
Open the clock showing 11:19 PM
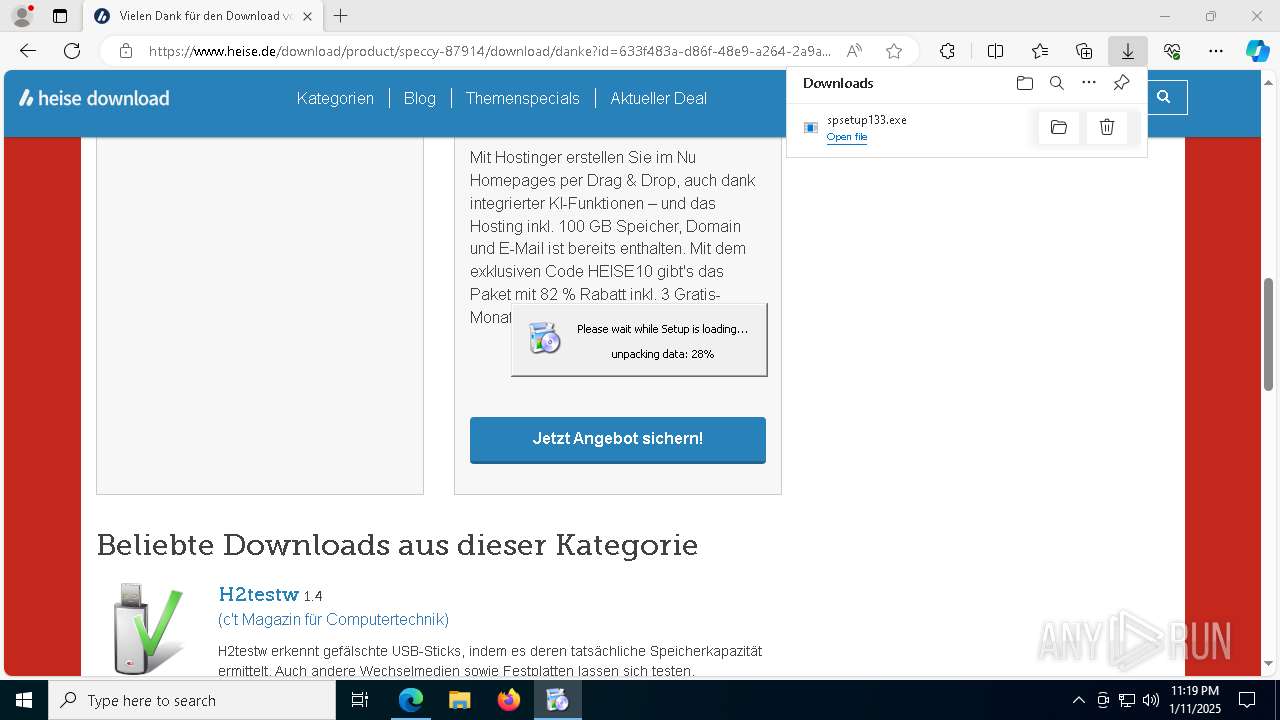tap(1195, 700)
